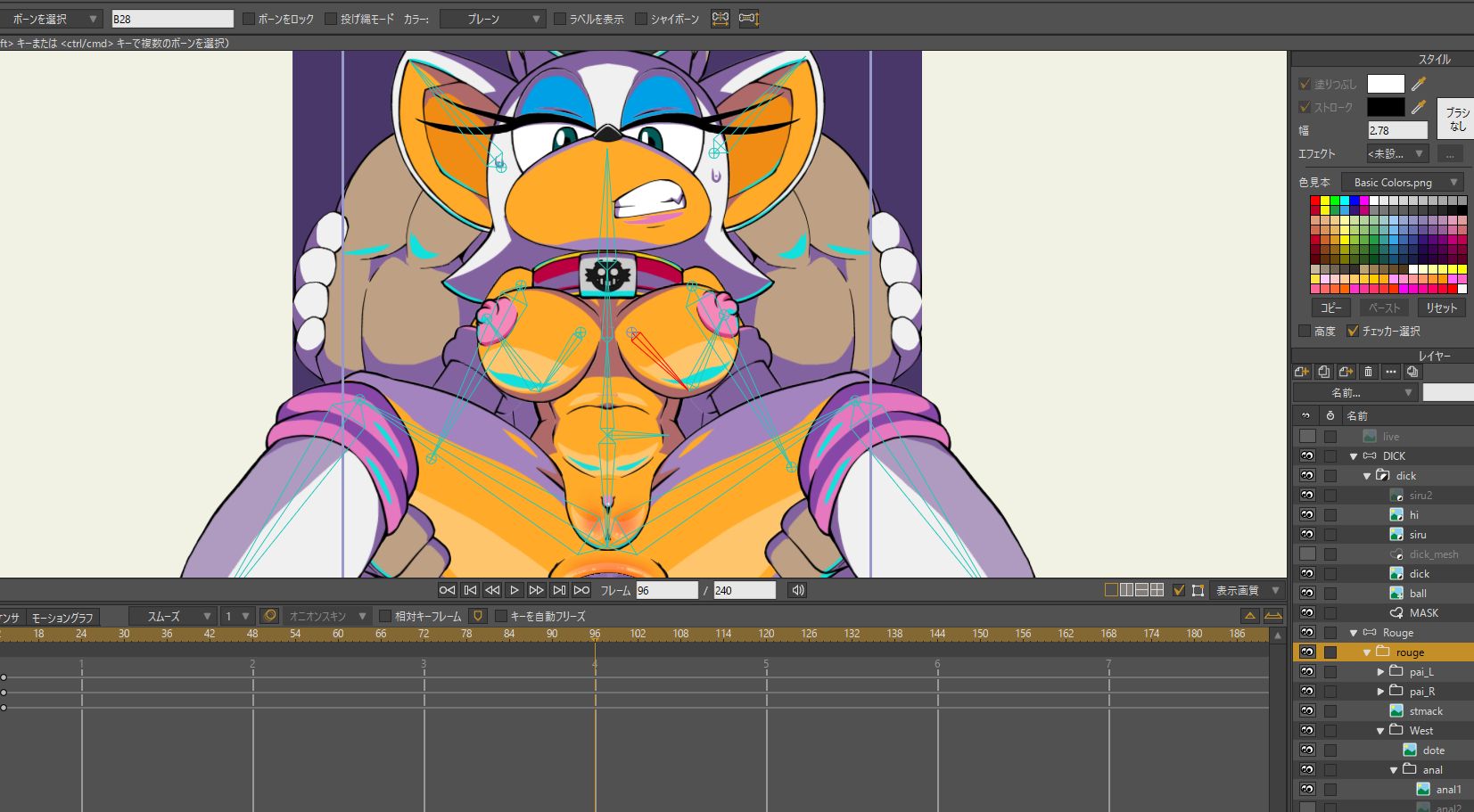Click the リセット button
Image resolution: width=1474 pixels, height=812 pixels.
[1440, 308]
